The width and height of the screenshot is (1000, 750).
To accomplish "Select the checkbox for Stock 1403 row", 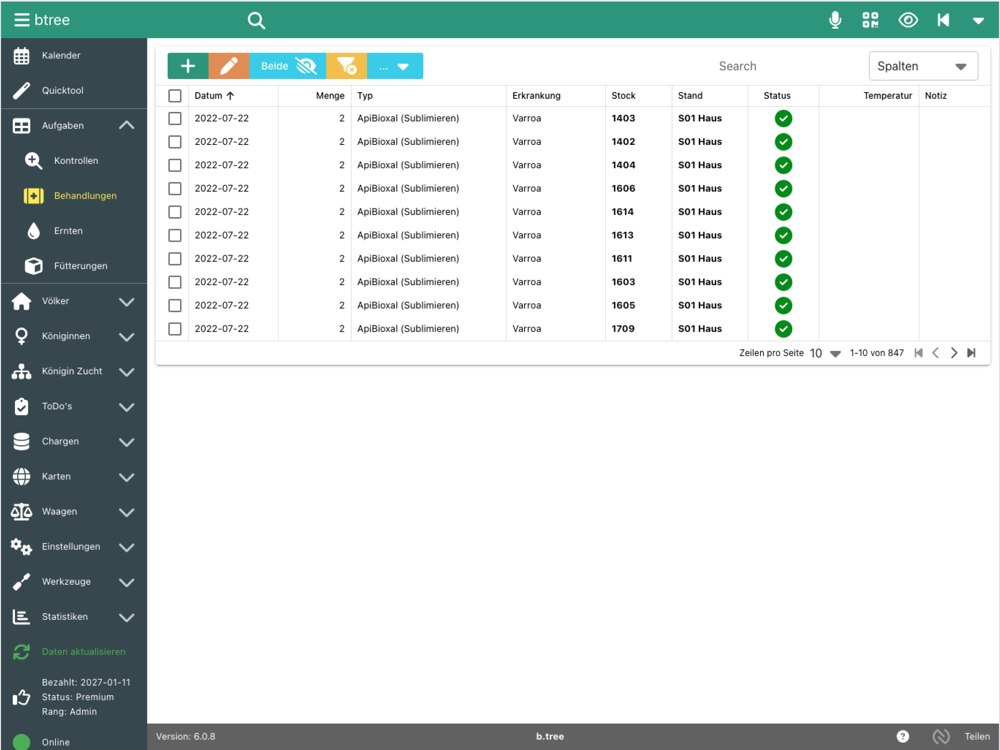I will click(x=175, y=118).
